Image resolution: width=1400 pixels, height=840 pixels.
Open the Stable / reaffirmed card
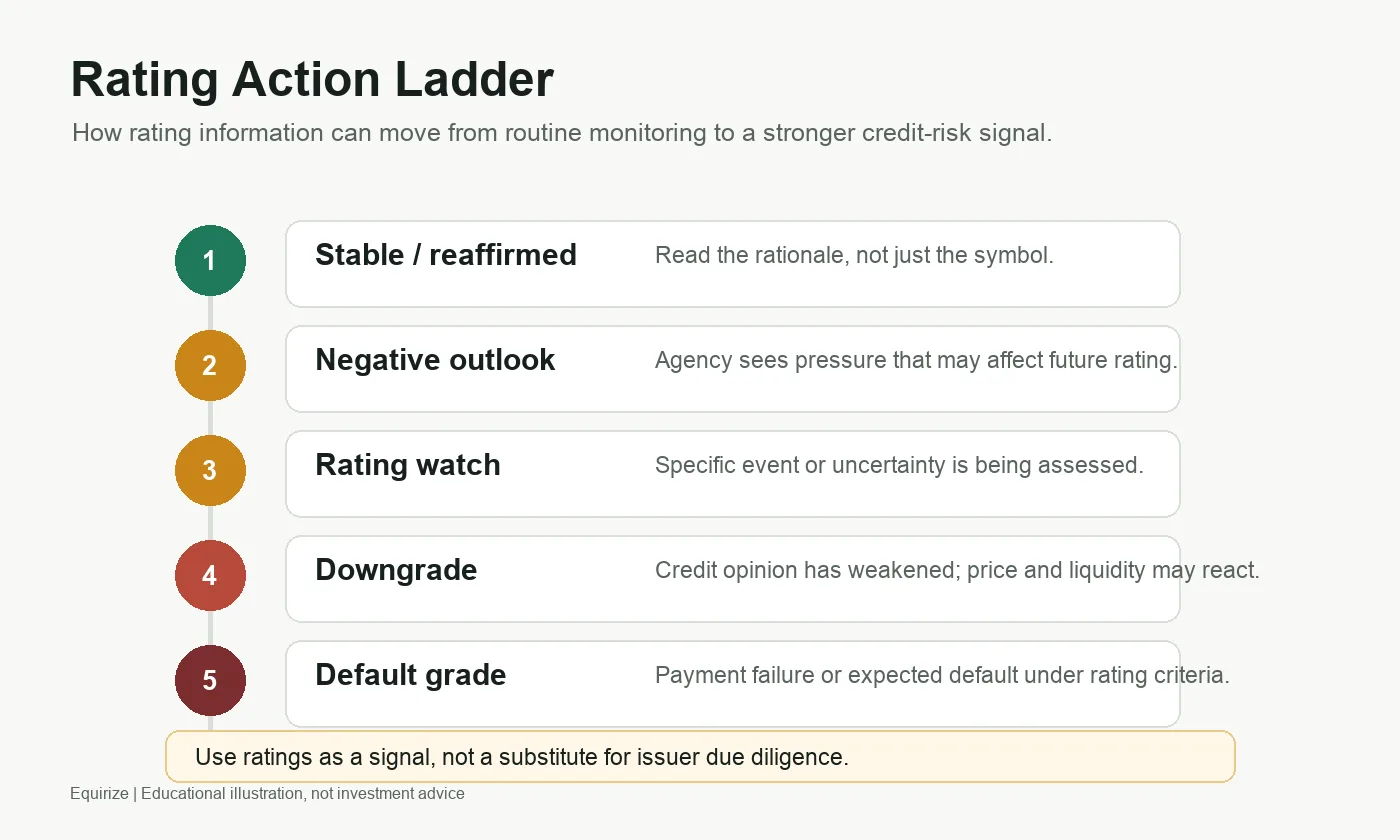733,264
